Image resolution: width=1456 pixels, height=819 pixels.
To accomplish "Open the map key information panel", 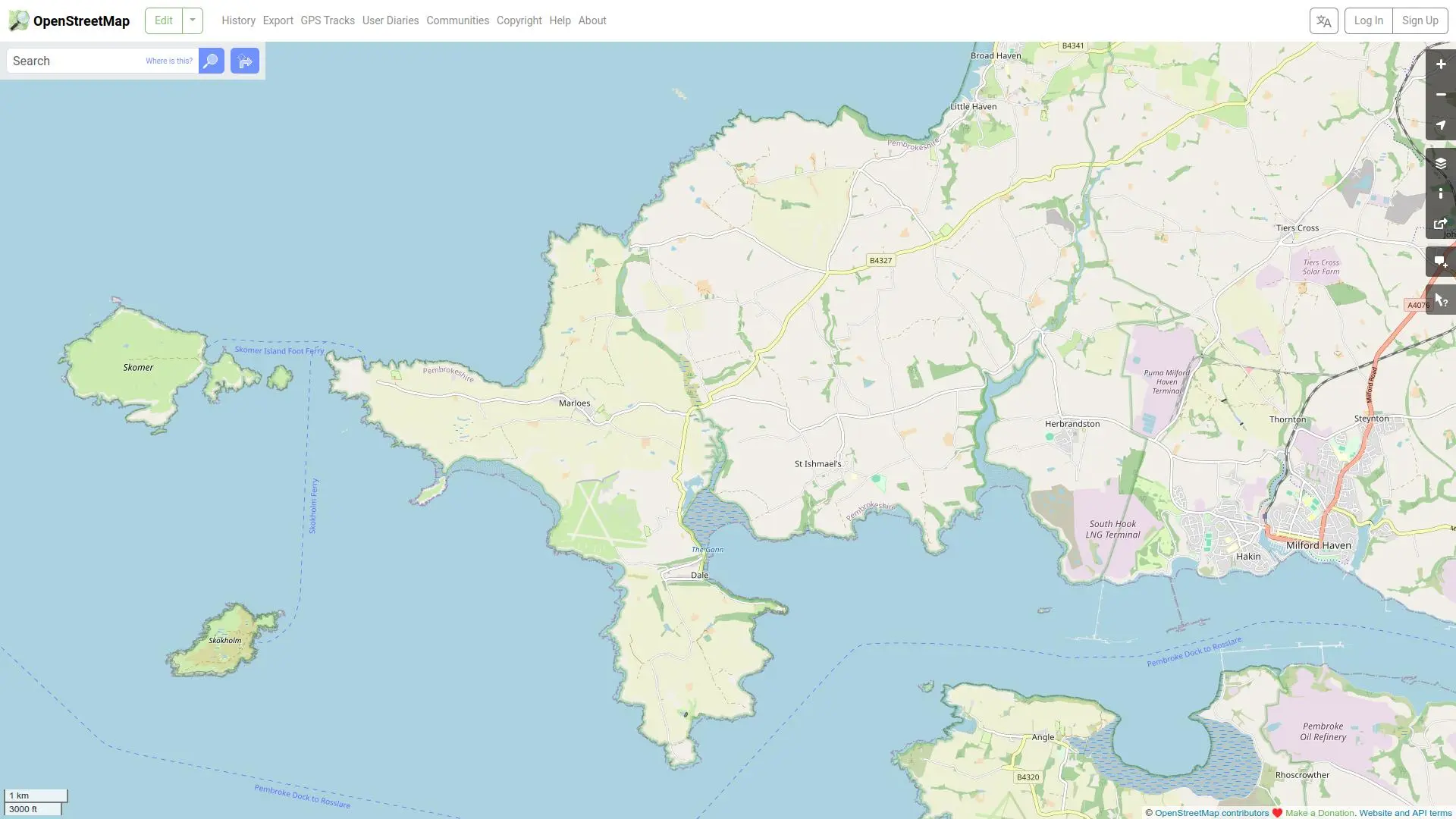I will pyautogui.click(x=1440, y=193).
